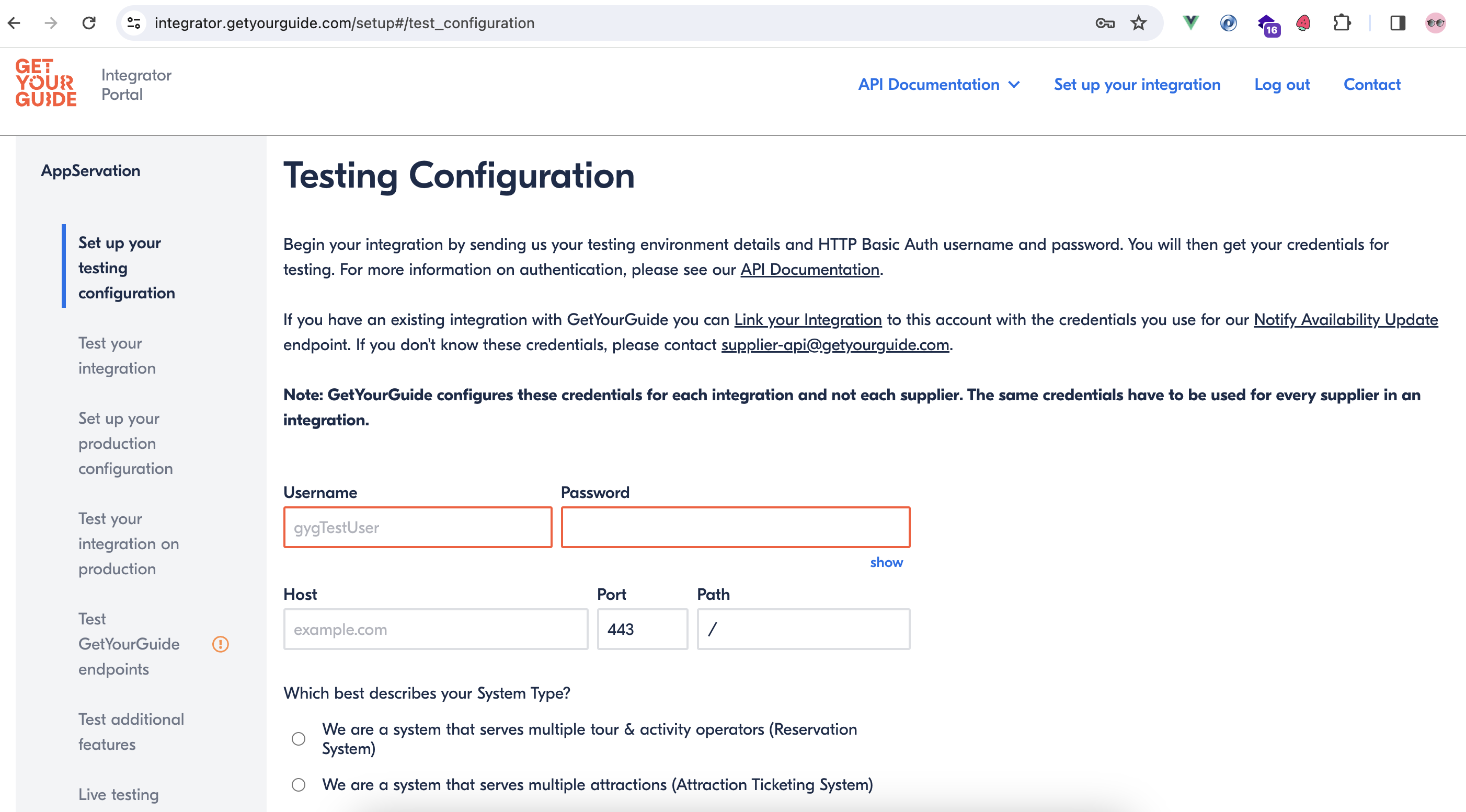Click the Username input field

(417, 527)
